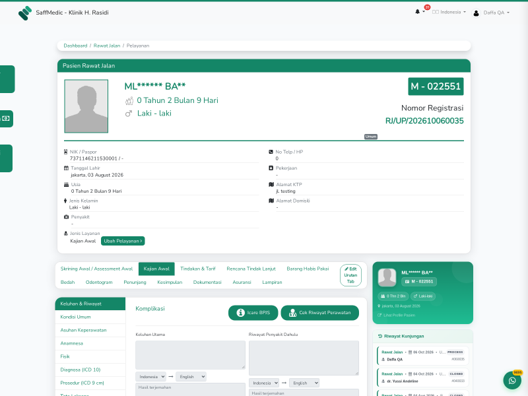Open Prosedur (ICD 9 cm) section
Screen dimensions: 528x396
pyautogui.click(x=90, y=383)
